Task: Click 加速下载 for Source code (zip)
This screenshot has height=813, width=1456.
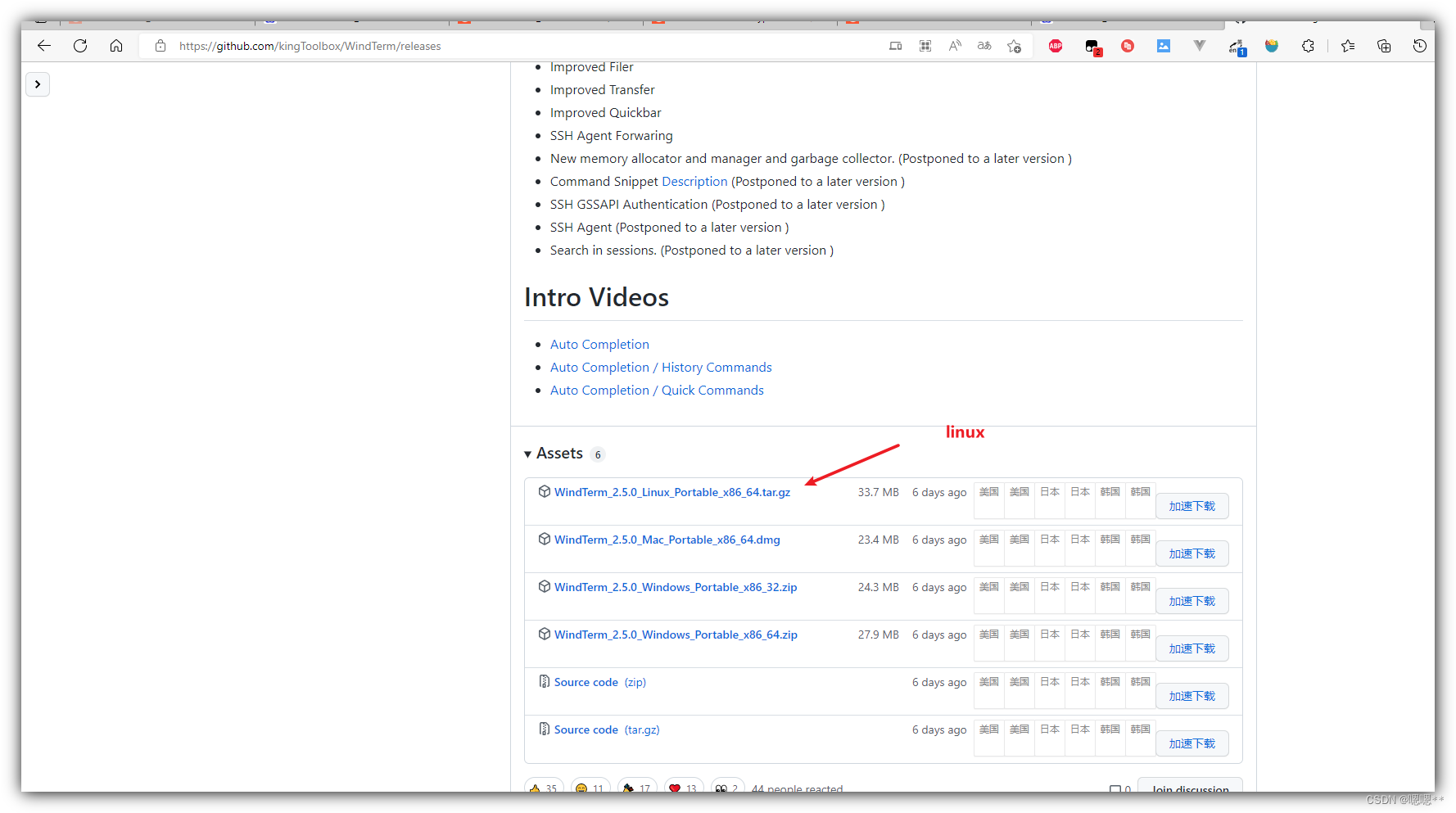Action: (x=1192, y=696)
